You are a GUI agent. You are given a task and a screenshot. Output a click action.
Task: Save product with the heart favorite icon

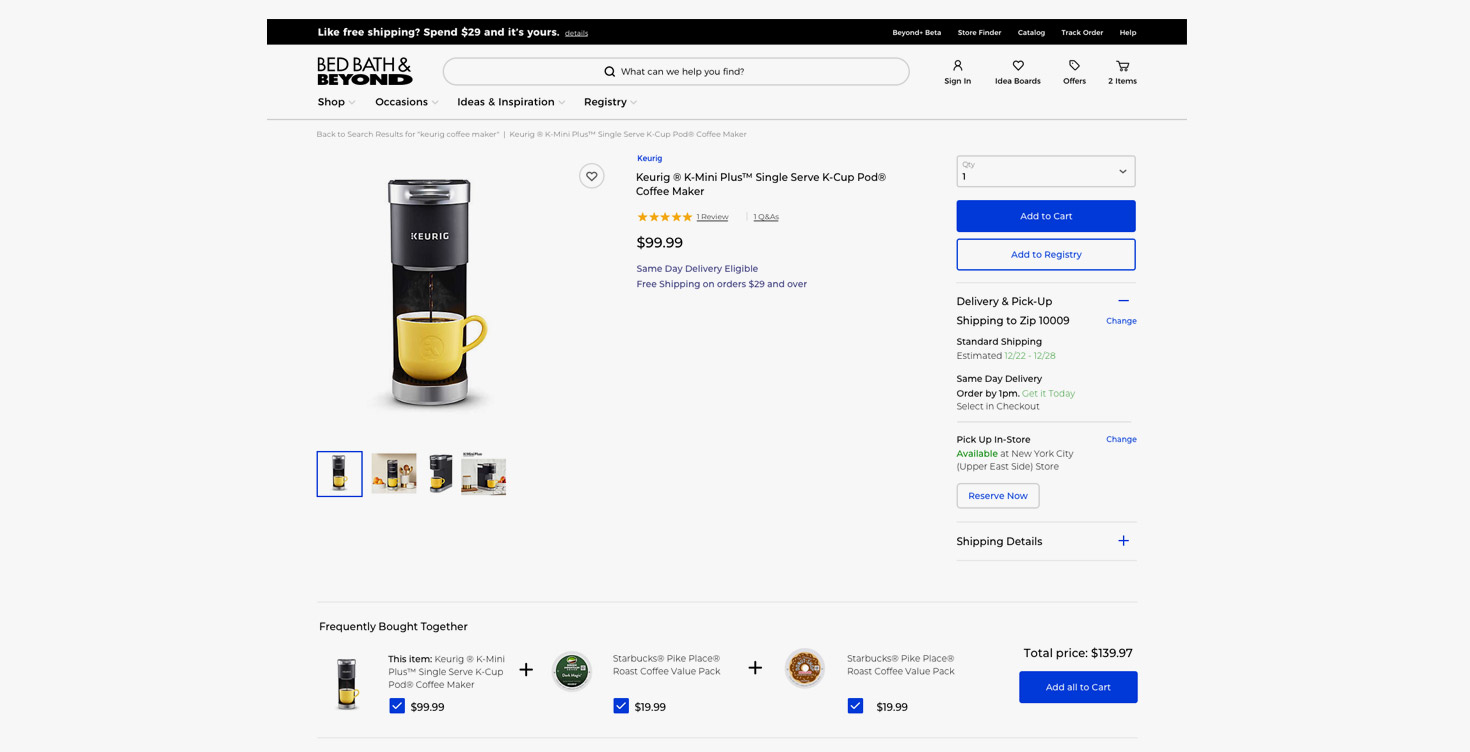[592, 176]
